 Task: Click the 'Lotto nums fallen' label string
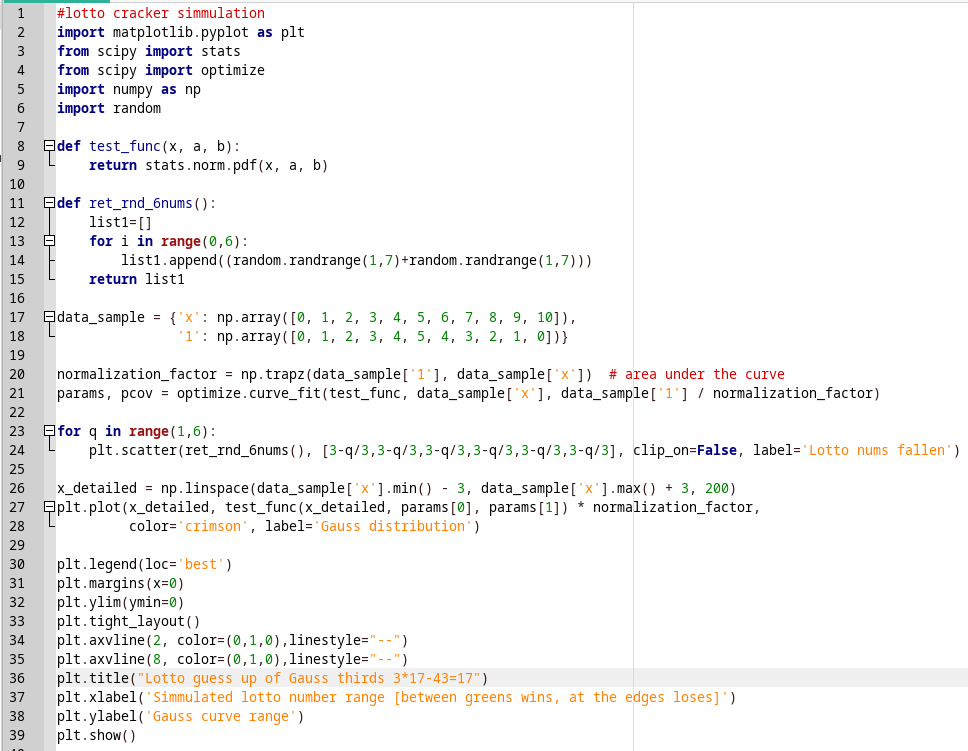coord(877,450)
